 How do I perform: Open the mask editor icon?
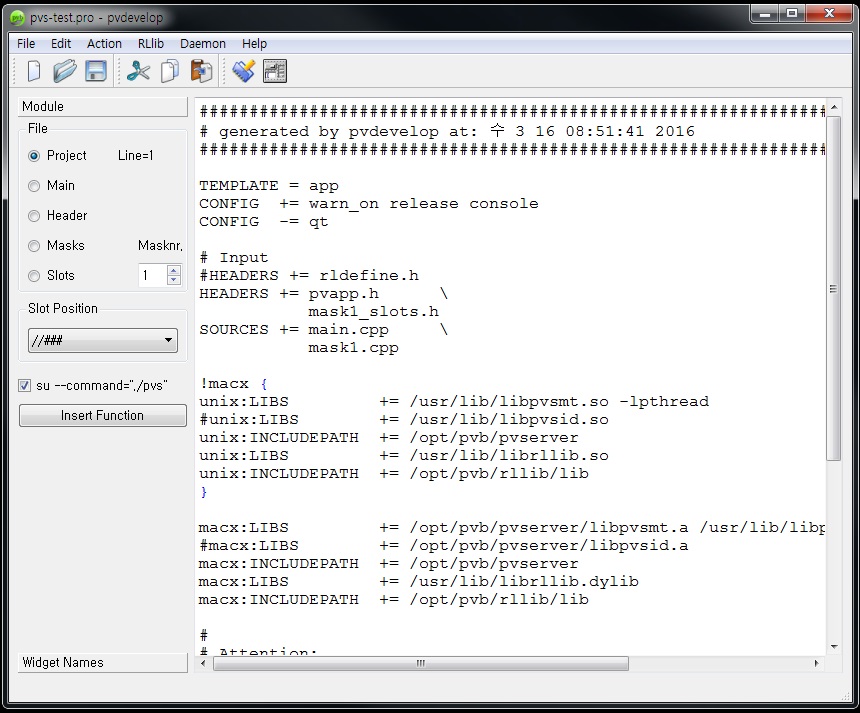(x=274, y=70)
